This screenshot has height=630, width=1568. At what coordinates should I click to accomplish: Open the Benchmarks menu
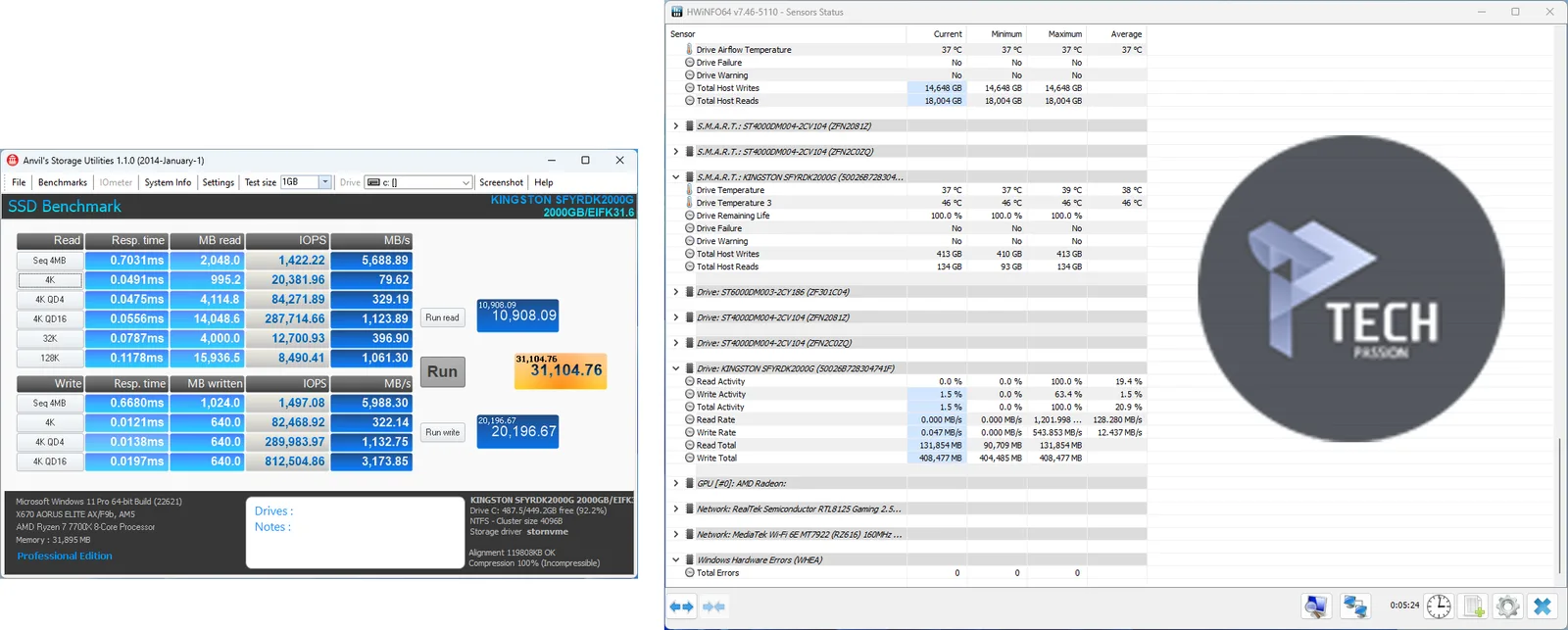(63, 182)
